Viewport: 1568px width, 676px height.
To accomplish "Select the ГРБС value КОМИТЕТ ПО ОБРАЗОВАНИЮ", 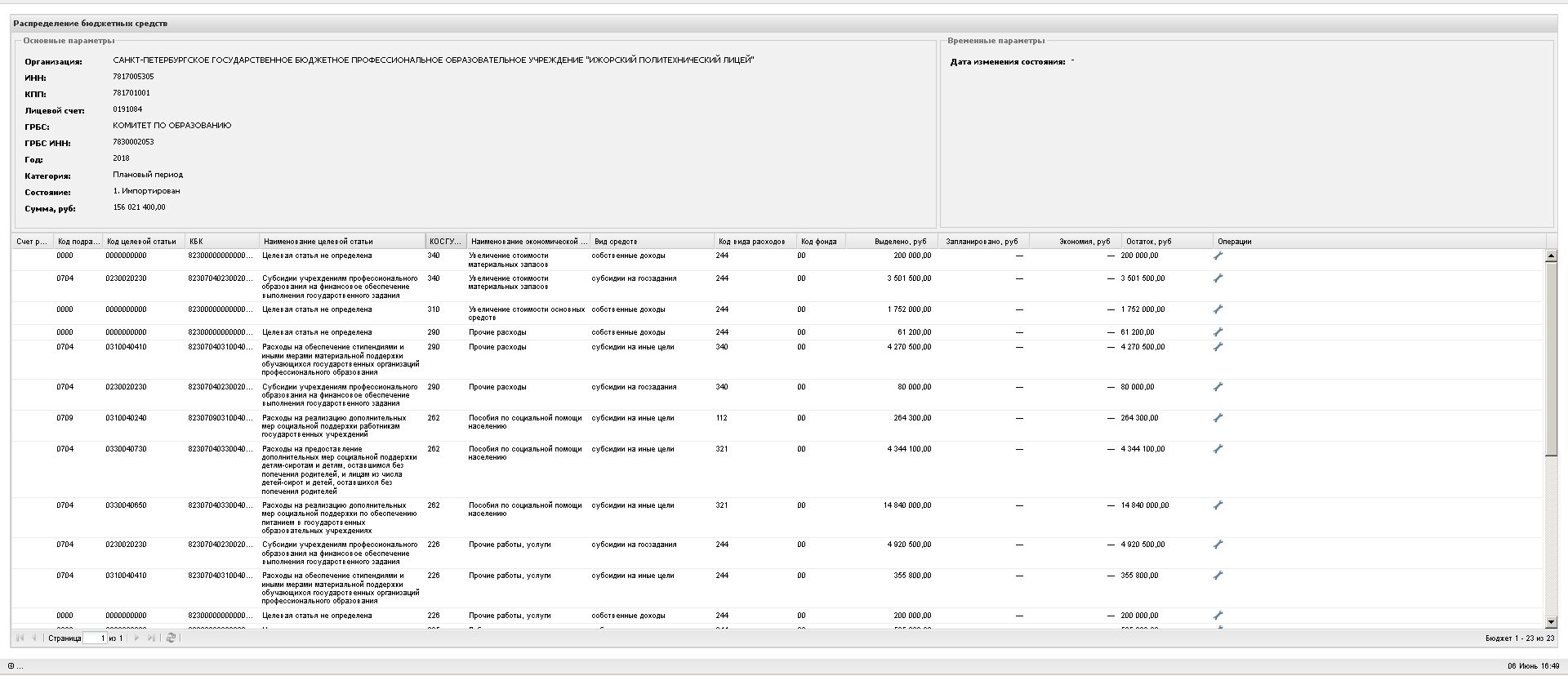I will 172,126.
